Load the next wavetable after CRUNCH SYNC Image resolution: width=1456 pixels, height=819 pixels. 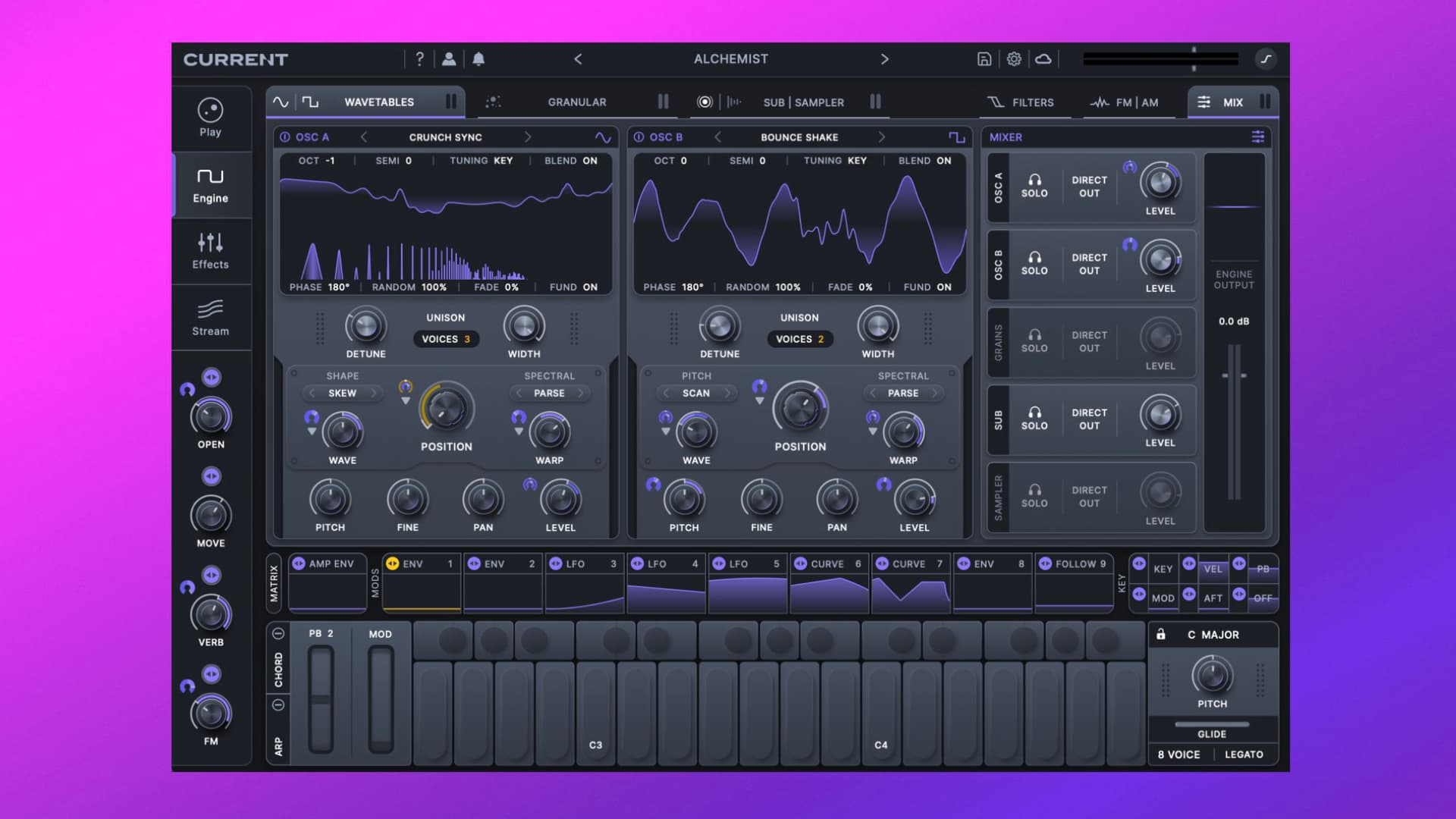tap(529, 137)
